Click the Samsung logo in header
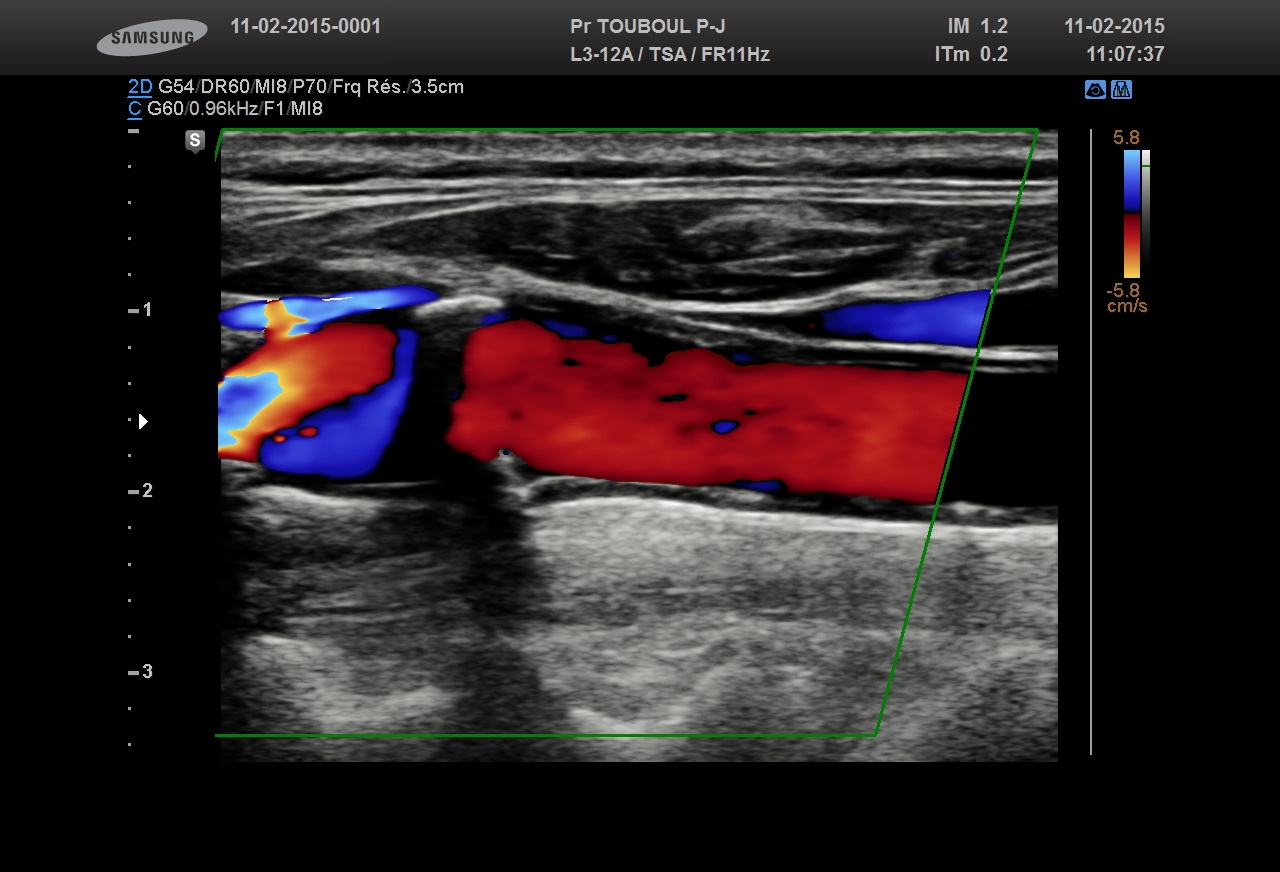1280x872 pixels. (152, 38)
